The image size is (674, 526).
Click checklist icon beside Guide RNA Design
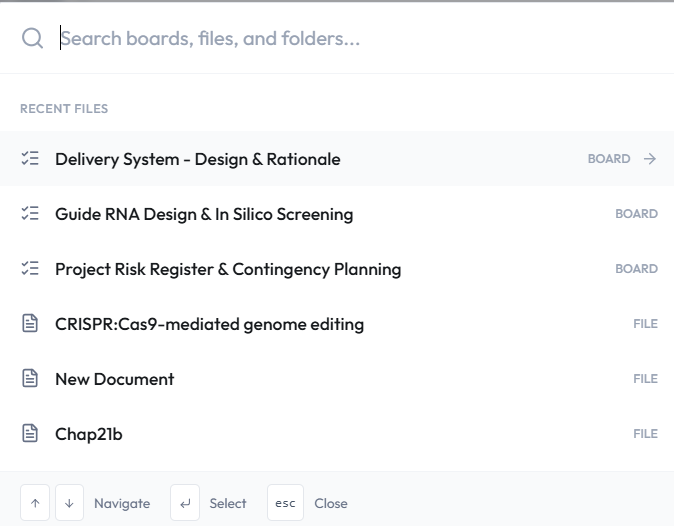tap(30, 214)
